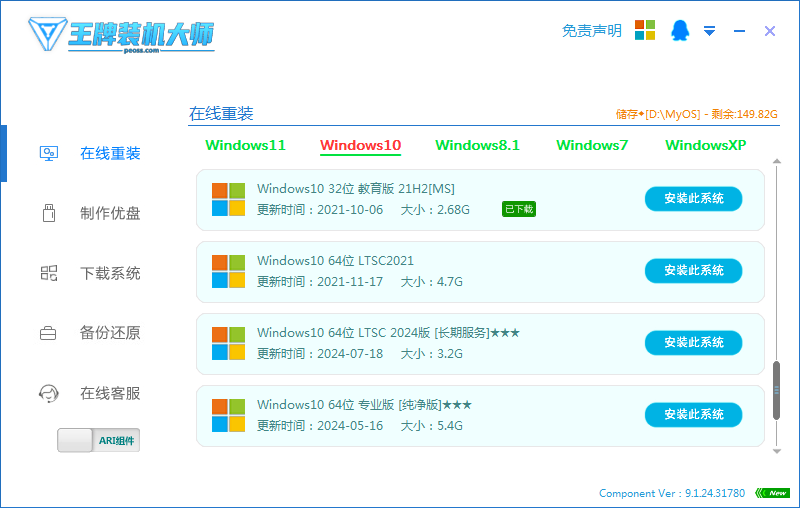Select Windows10 64位 LTSC2021 title

[x=335, y=261]
